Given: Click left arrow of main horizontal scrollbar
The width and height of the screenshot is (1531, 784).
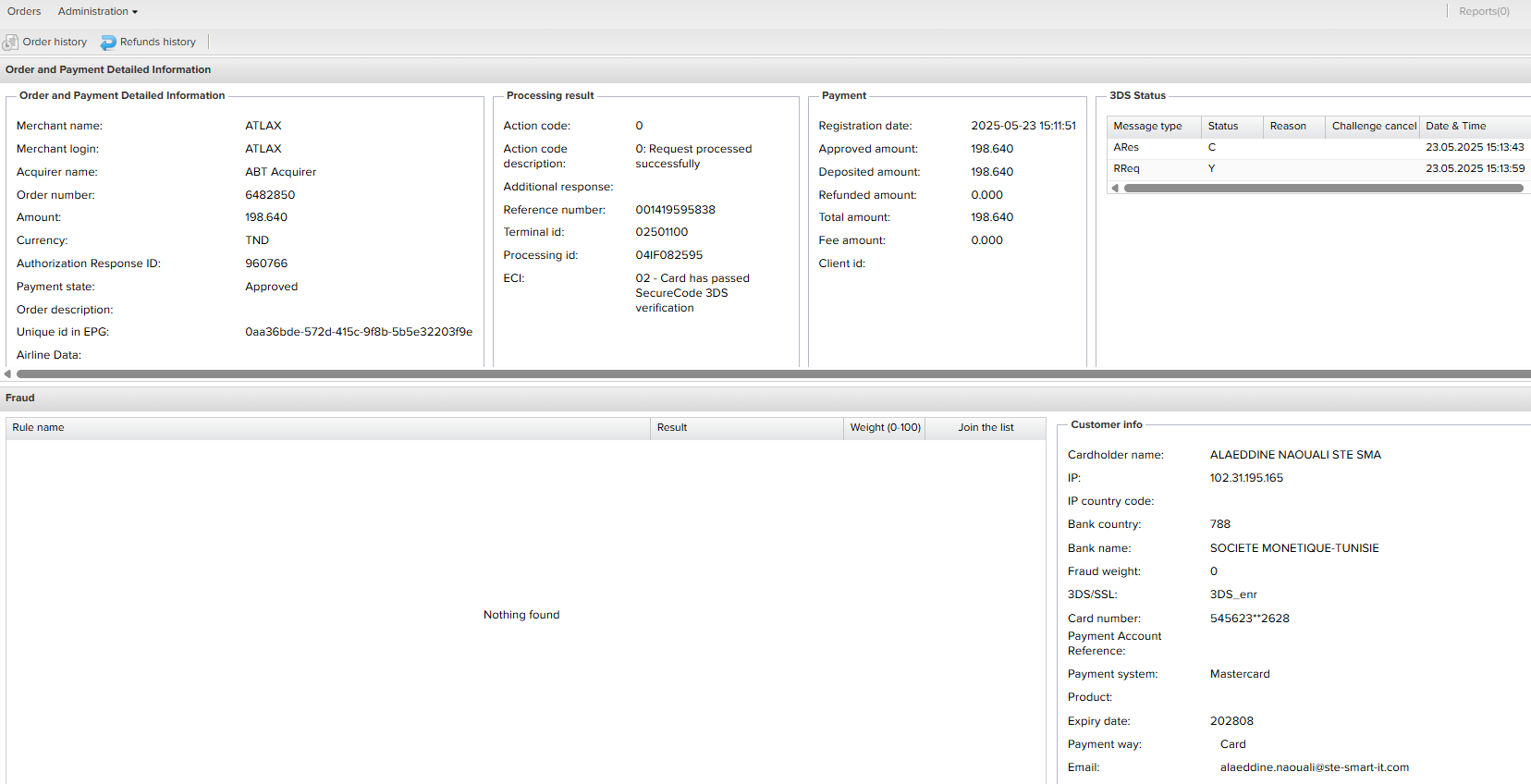Looking at the screenshot, I should click(x=7, y=374).
